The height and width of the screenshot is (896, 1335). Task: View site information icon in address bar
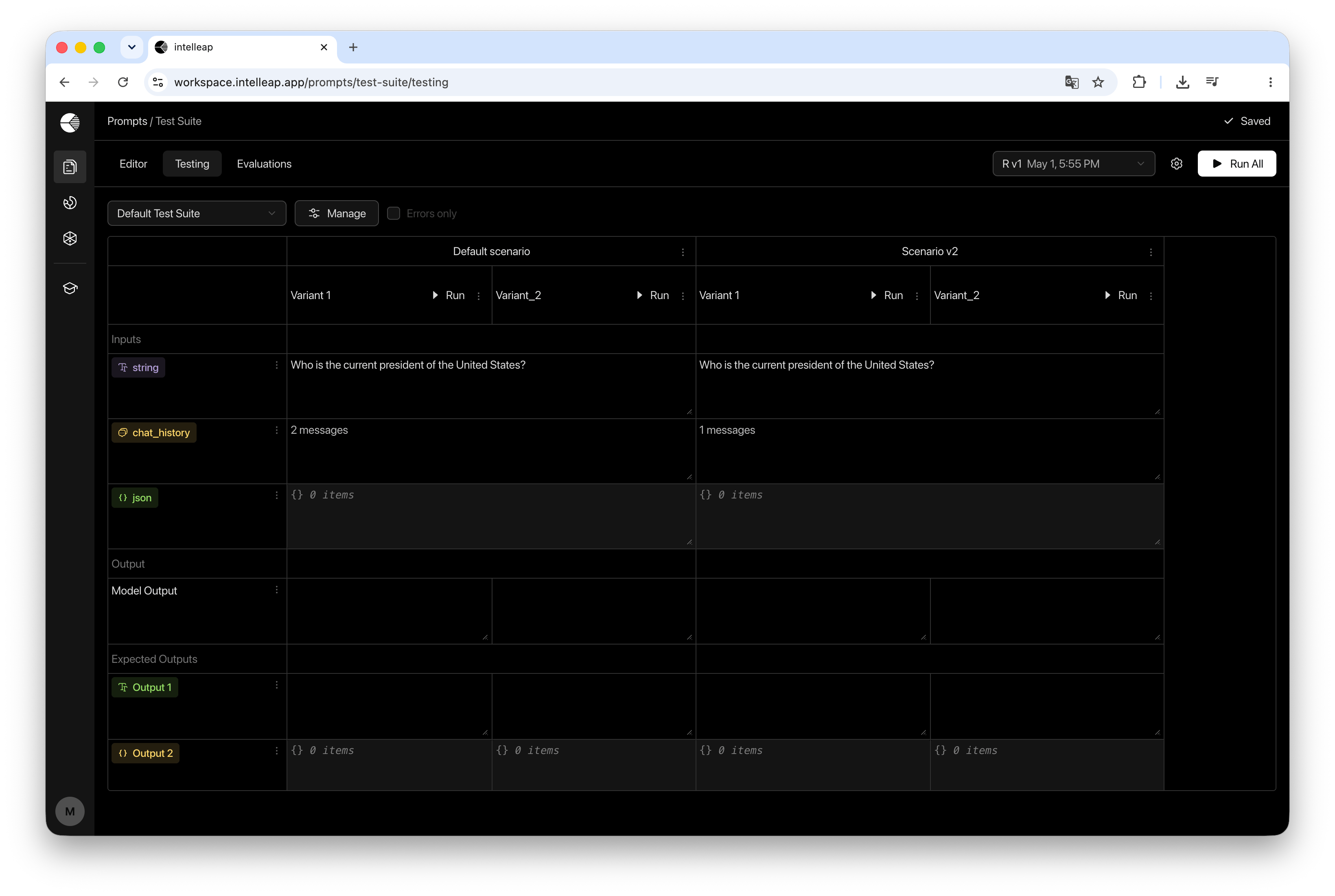click(158, 82)
